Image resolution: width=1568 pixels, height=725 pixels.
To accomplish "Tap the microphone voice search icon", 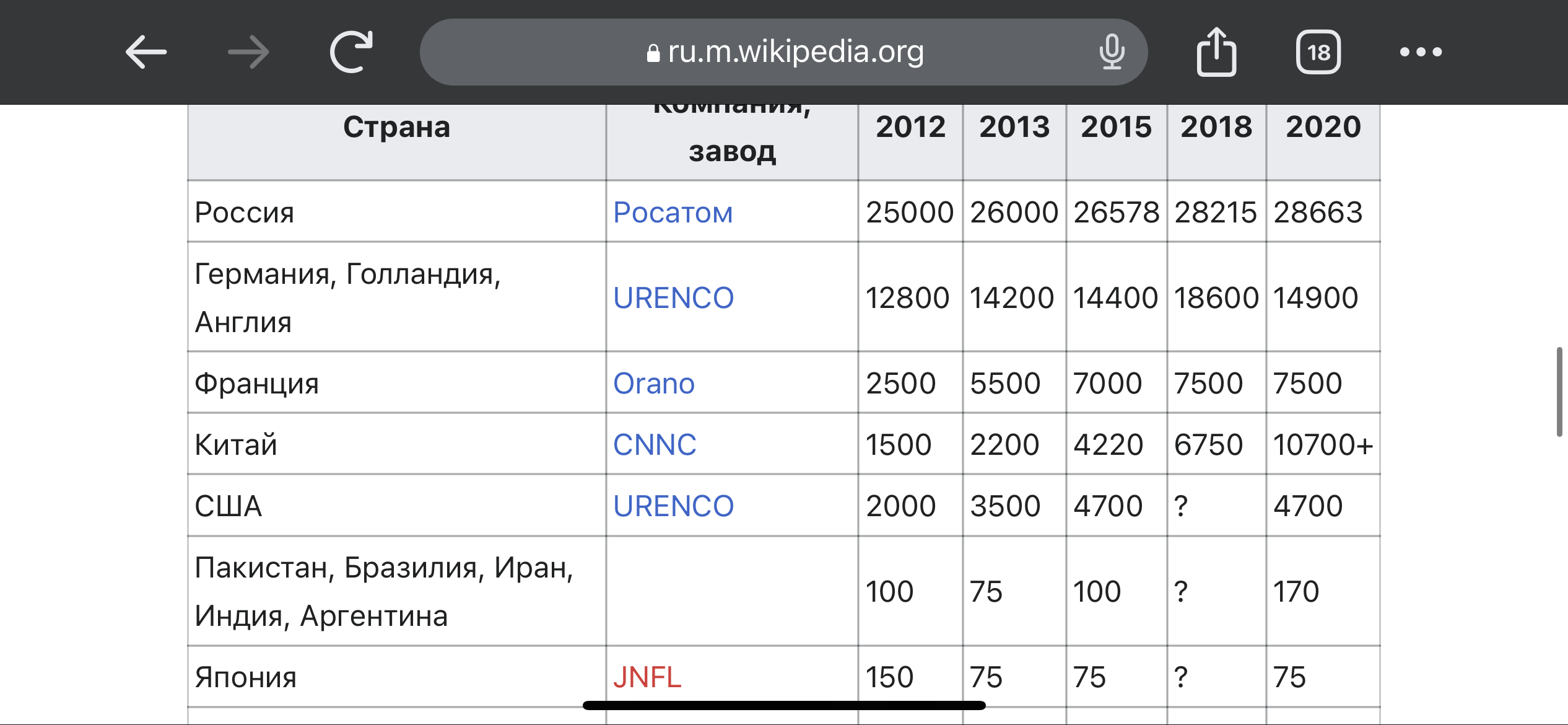I will point(1112,52).
